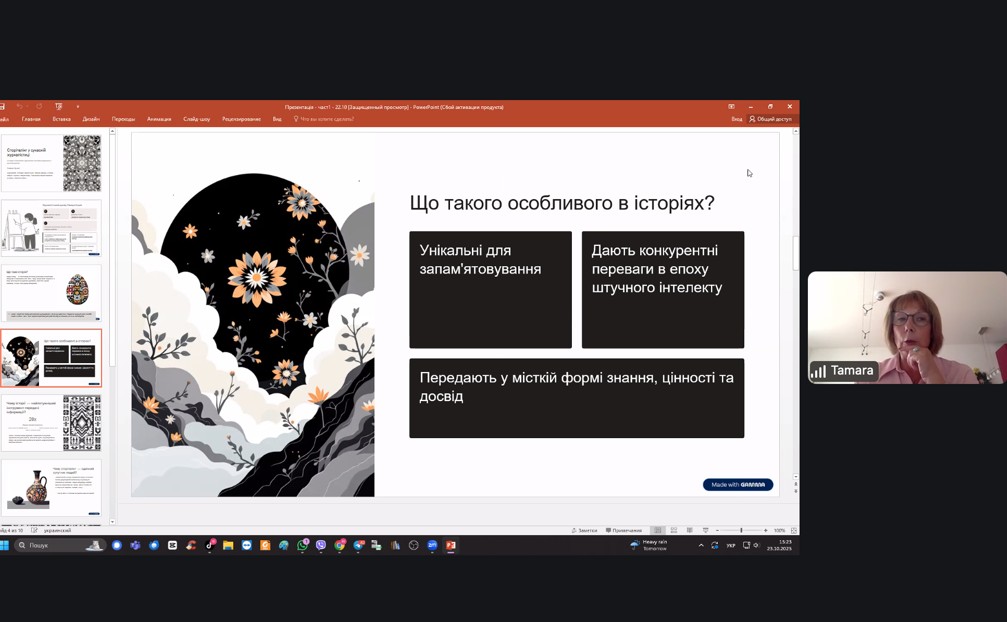Click the zoom in plus icon

(x=766, y=530)
